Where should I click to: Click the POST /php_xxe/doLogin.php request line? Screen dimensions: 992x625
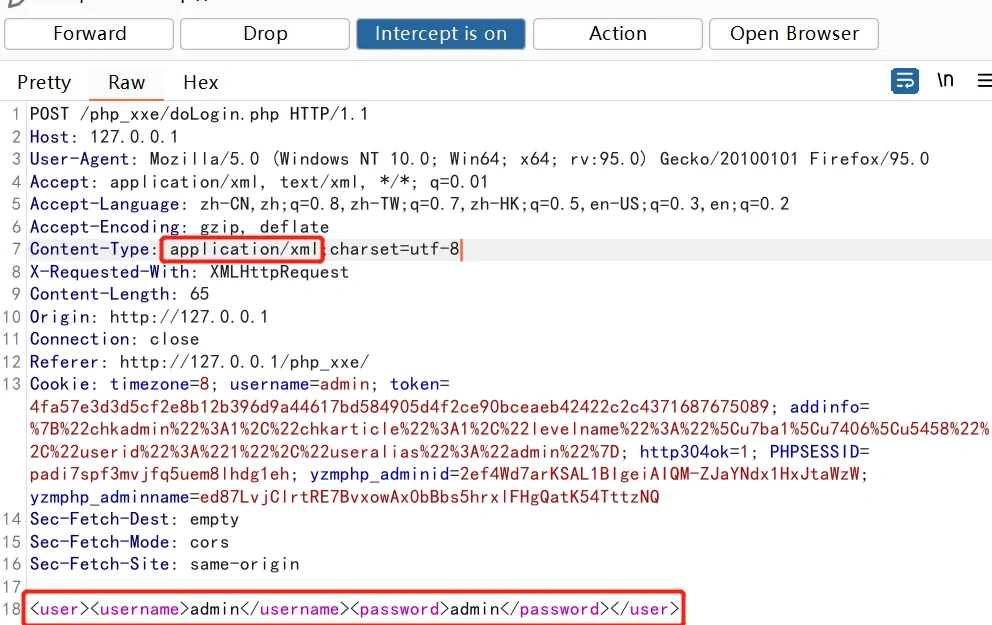pyautogui.click(x=199, y=114)
